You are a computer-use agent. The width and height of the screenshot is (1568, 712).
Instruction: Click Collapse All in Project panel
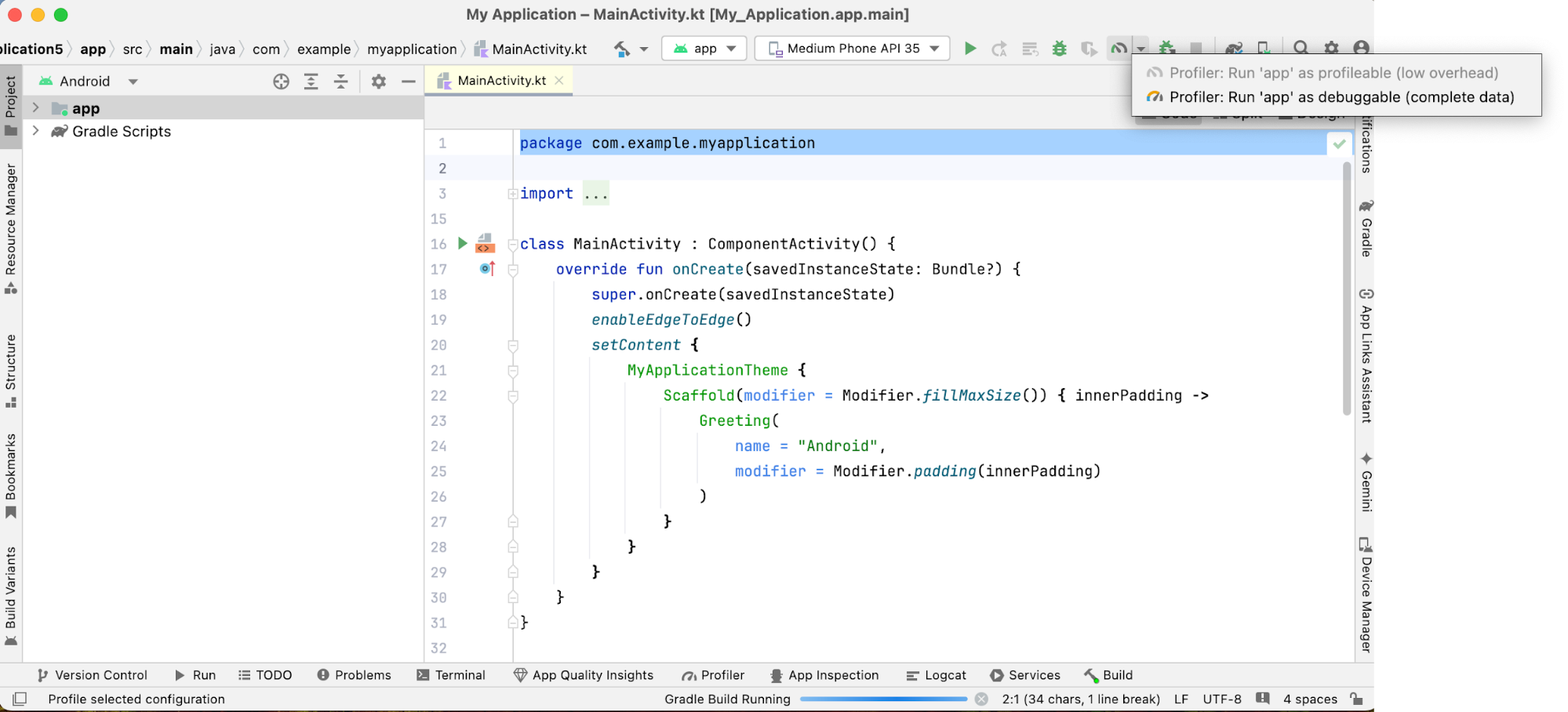click(340, 82)
